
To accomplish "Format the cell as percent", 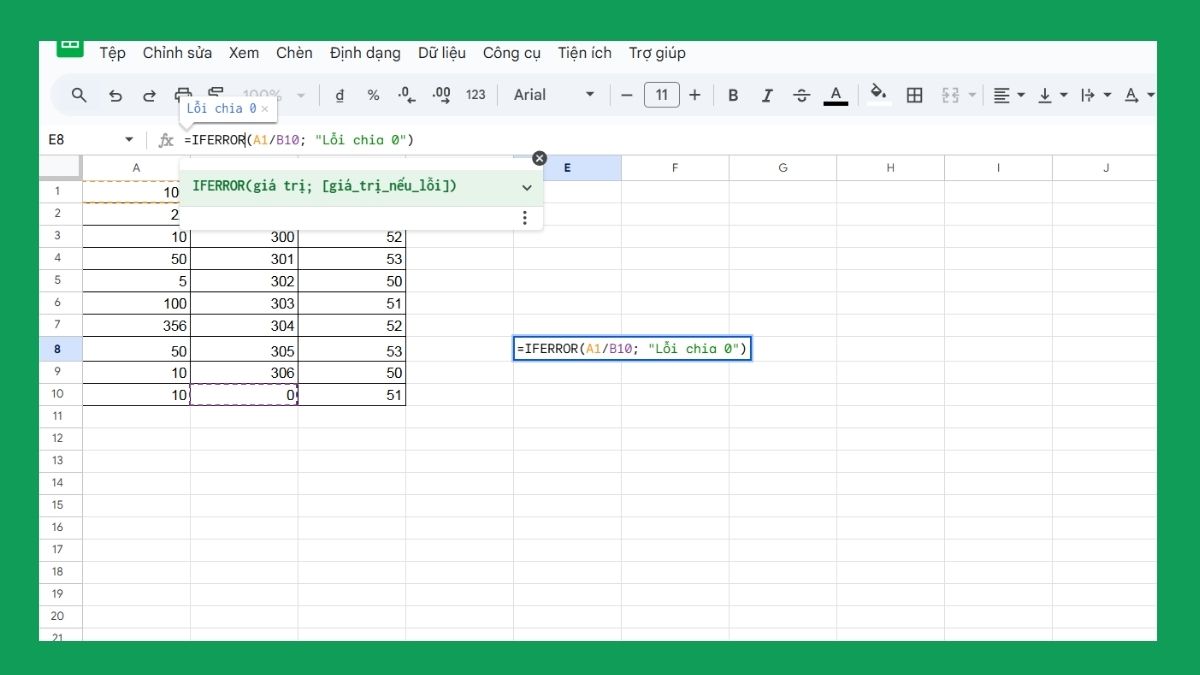I will point(373,95).
